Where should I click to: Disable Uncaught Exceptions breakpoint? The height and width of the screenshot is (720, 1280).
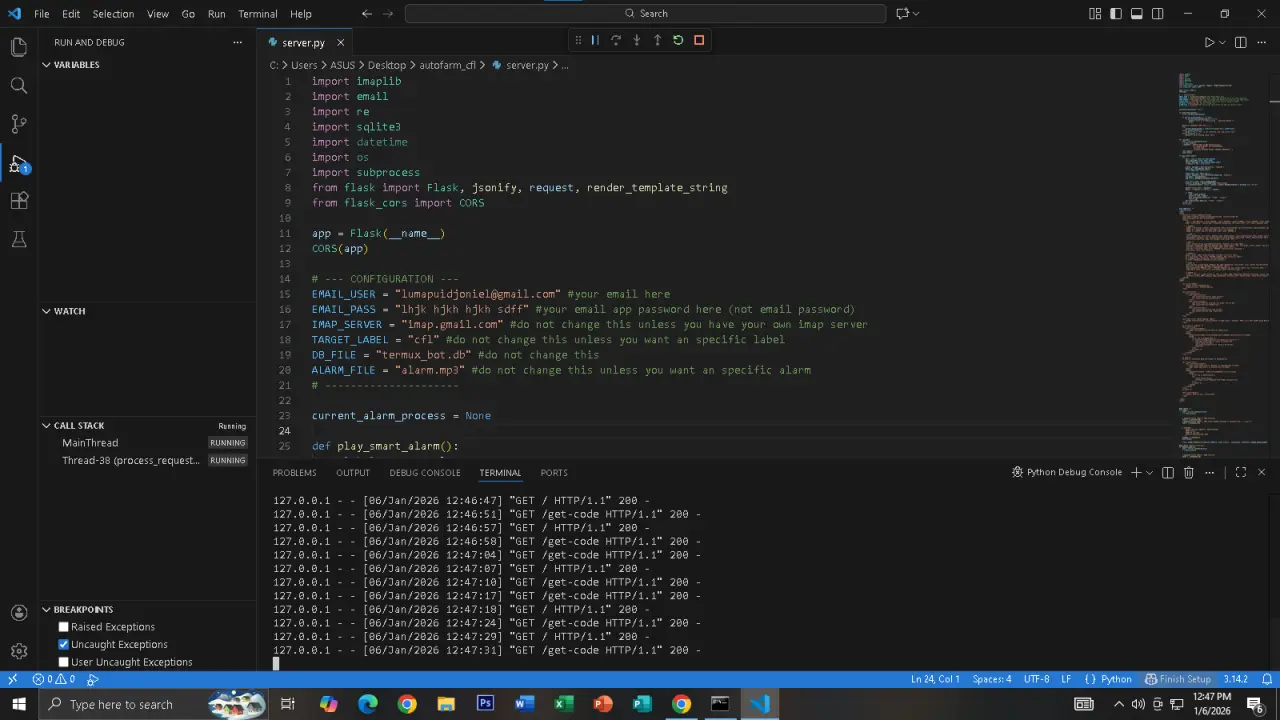click(64, 645)
